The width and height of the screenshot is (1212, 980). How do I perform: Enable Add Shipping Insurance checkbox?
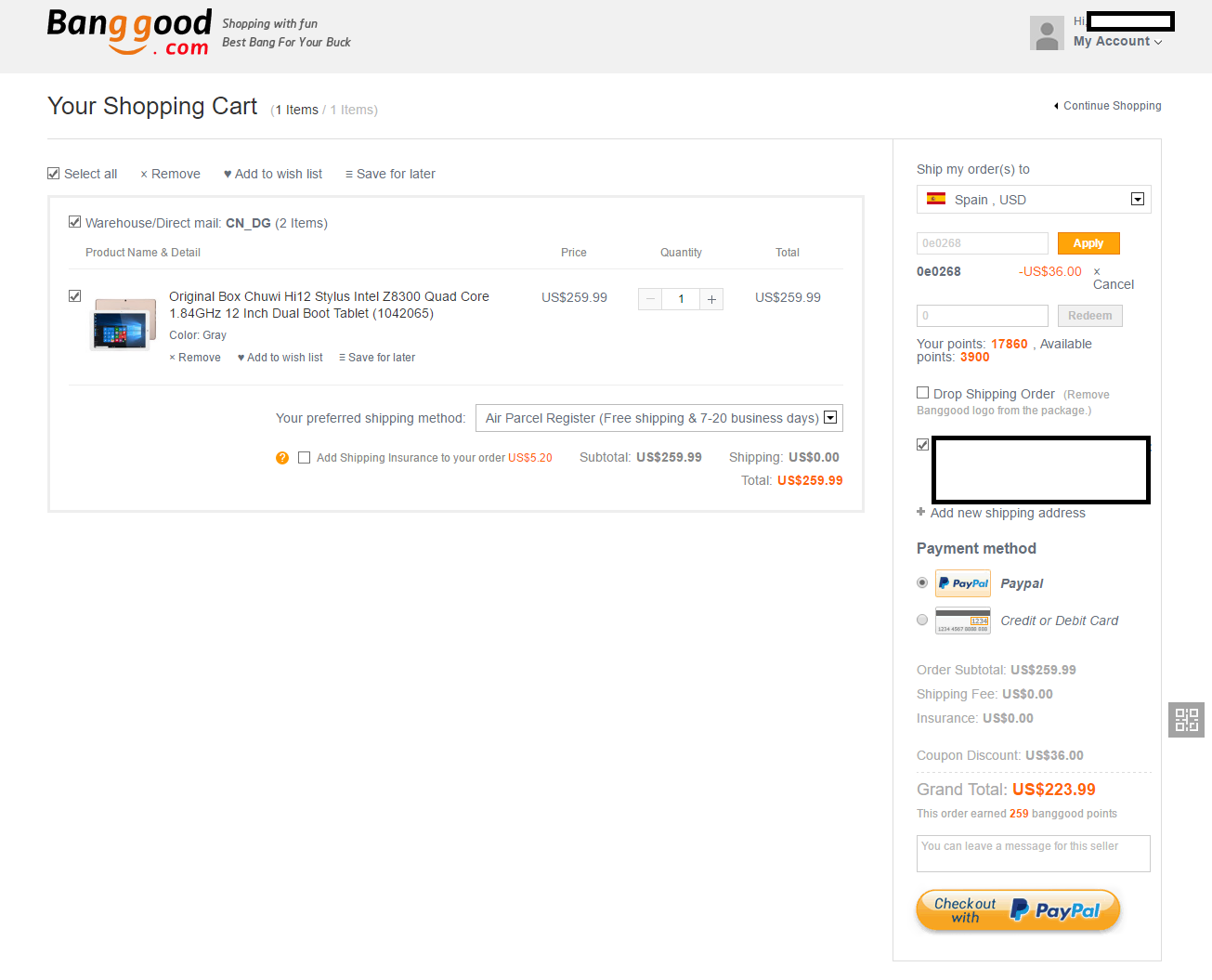click(x=304, y=458)
